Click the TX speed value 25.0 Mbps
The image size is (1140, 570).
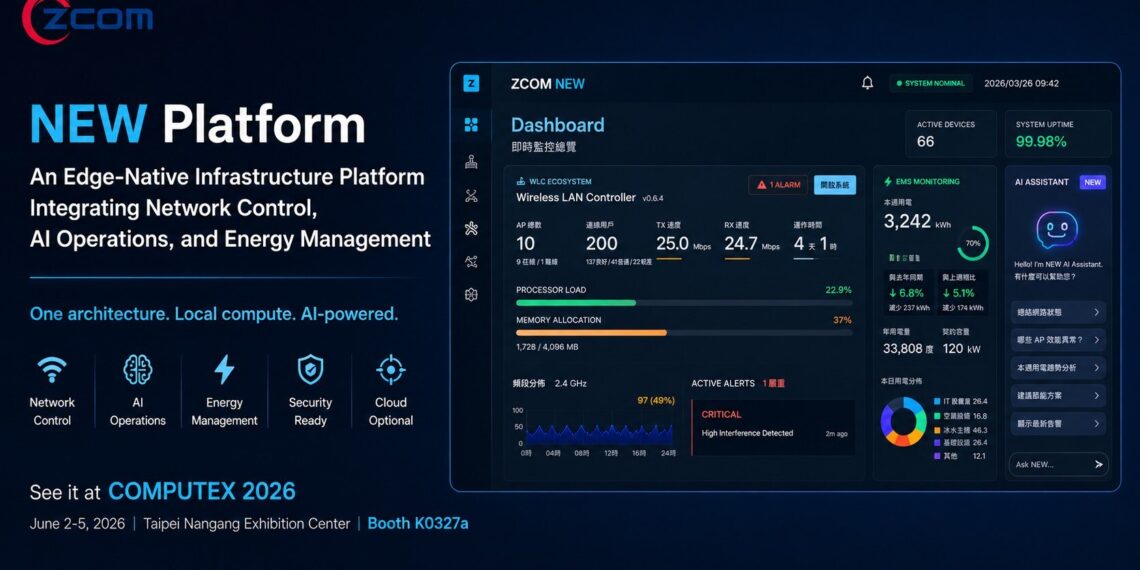coord(683,244)
